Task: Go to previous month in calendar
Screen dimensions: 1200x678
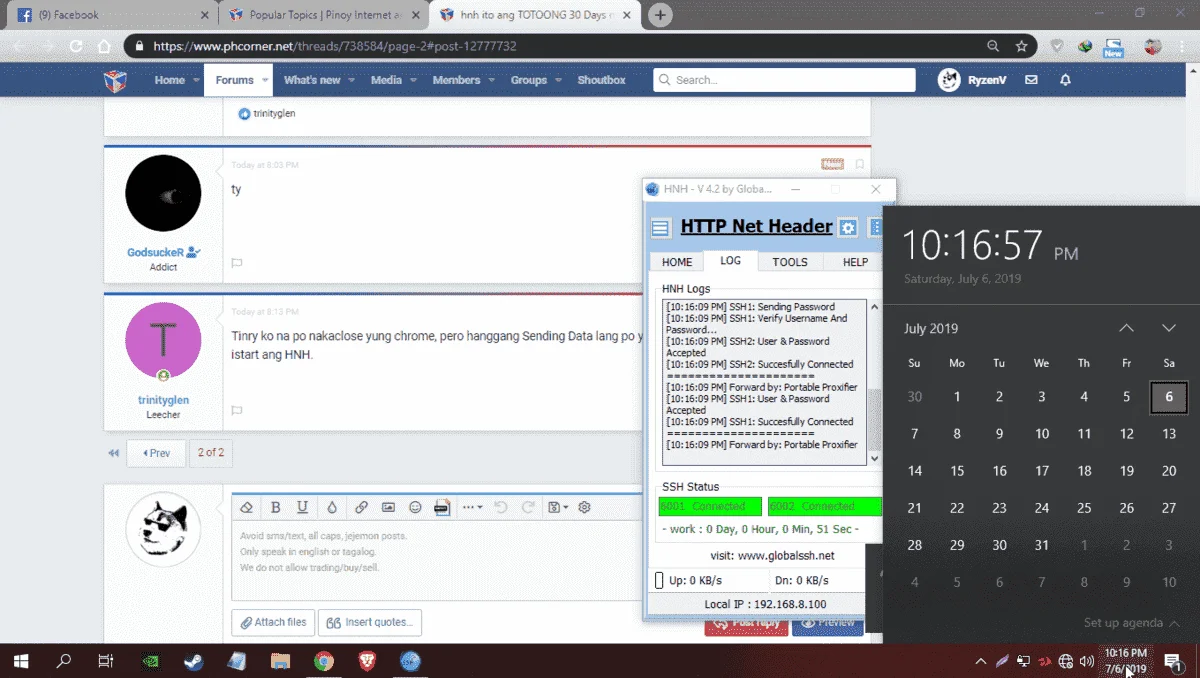Action: [1126, 328]
